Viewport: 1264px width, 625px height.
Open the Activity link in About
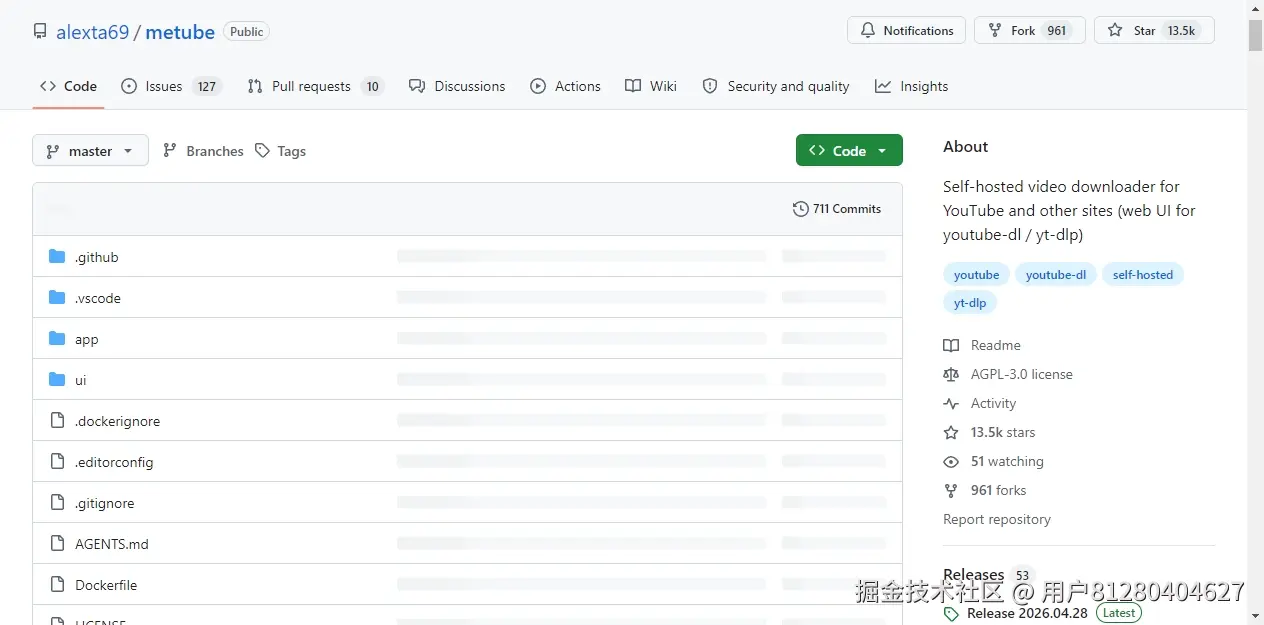pyautogui.click(x=993, y=403)
